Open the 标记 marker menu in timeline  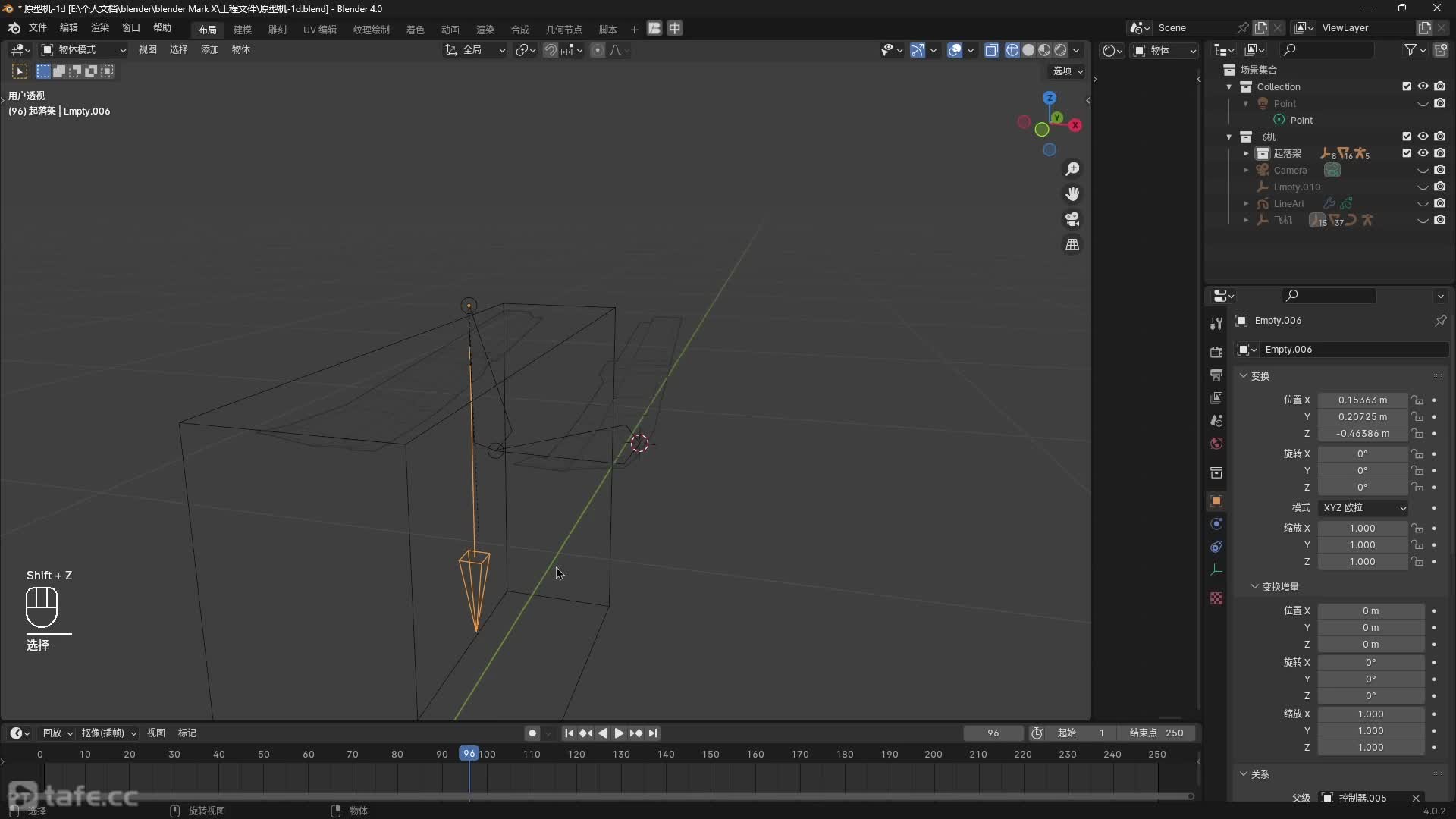[187, 733]
